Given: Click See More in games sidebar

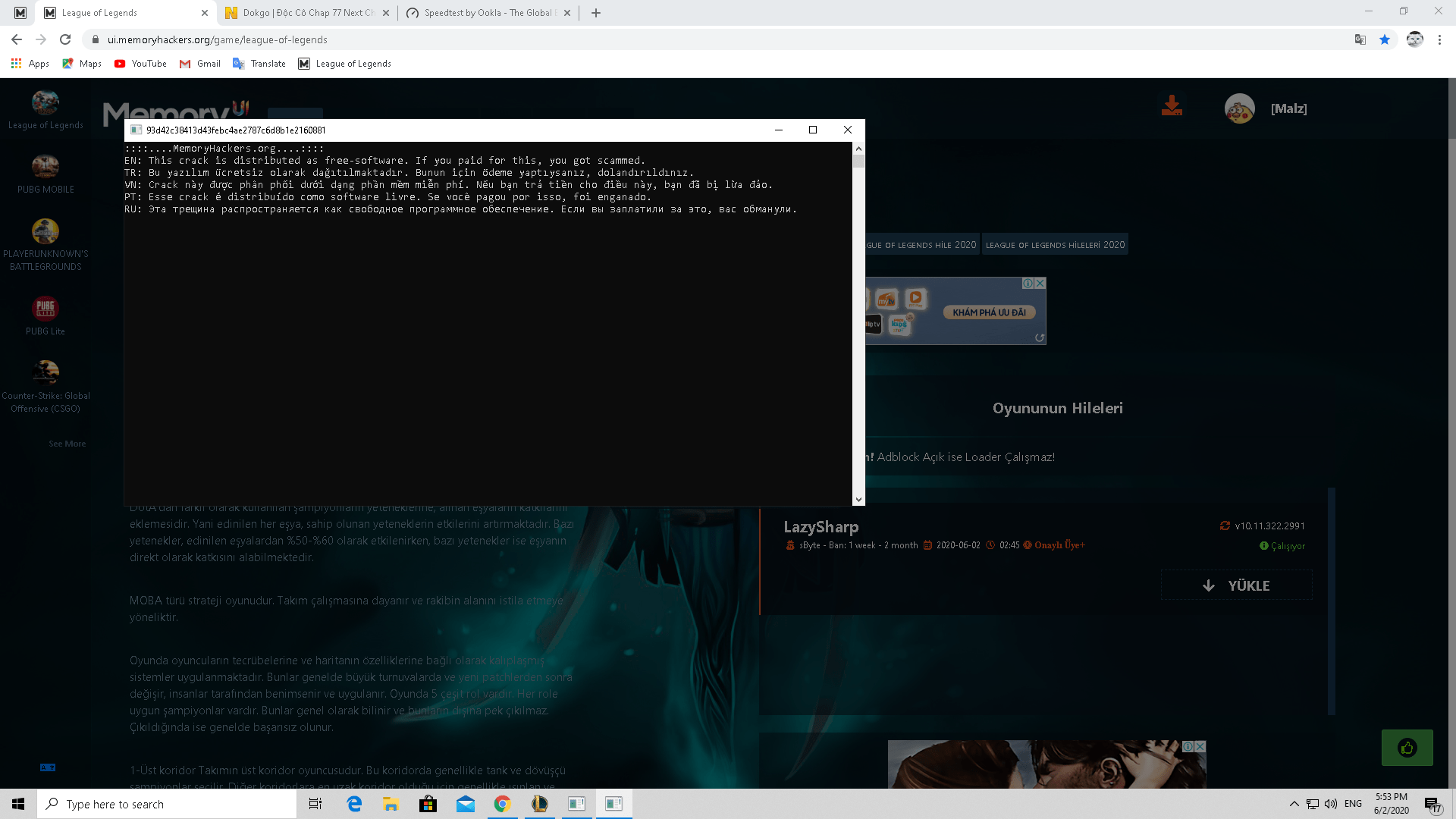Looking at the screenshot, I should point(67,444).
